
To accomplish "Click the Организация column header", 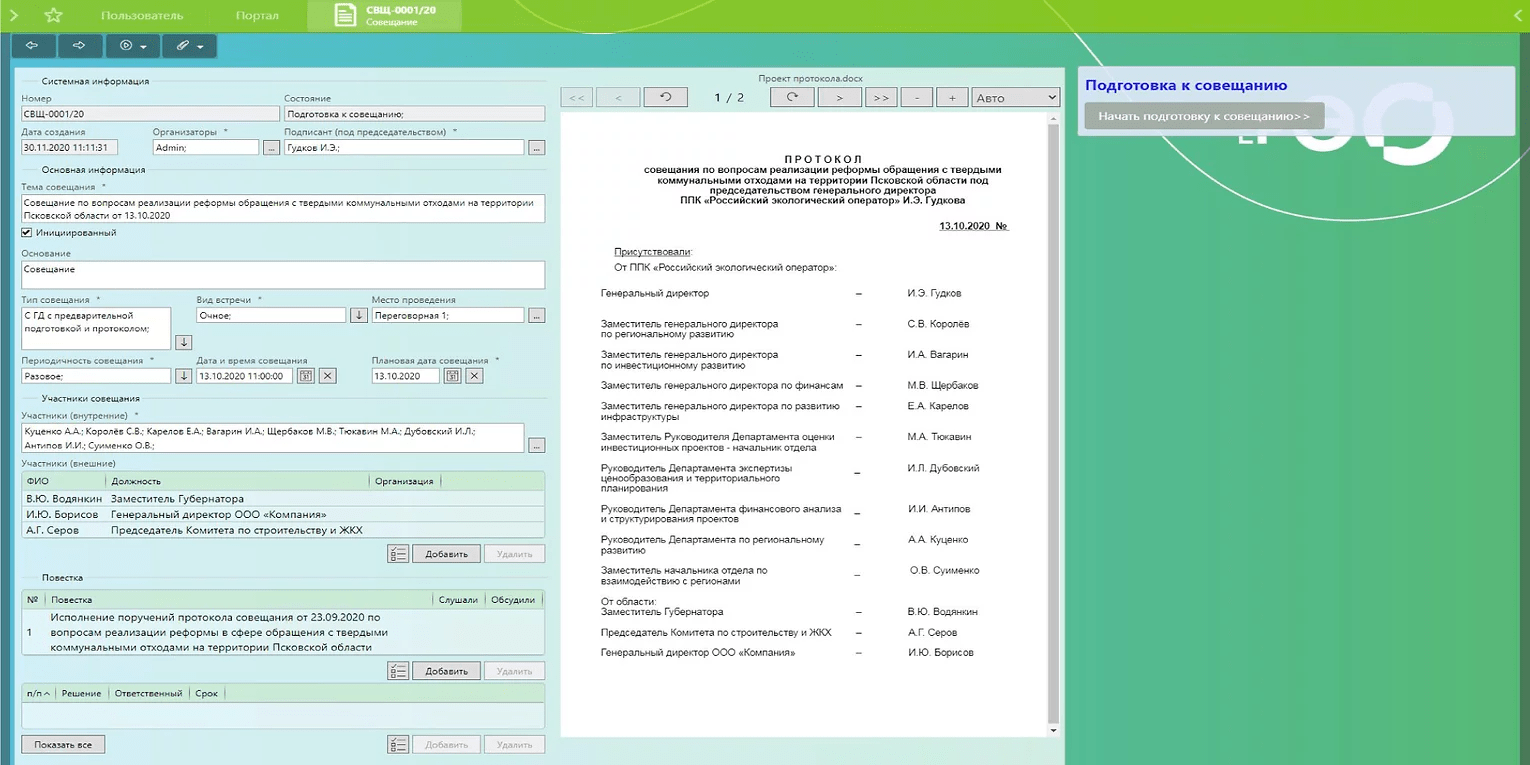I will (x=404, y=481).
